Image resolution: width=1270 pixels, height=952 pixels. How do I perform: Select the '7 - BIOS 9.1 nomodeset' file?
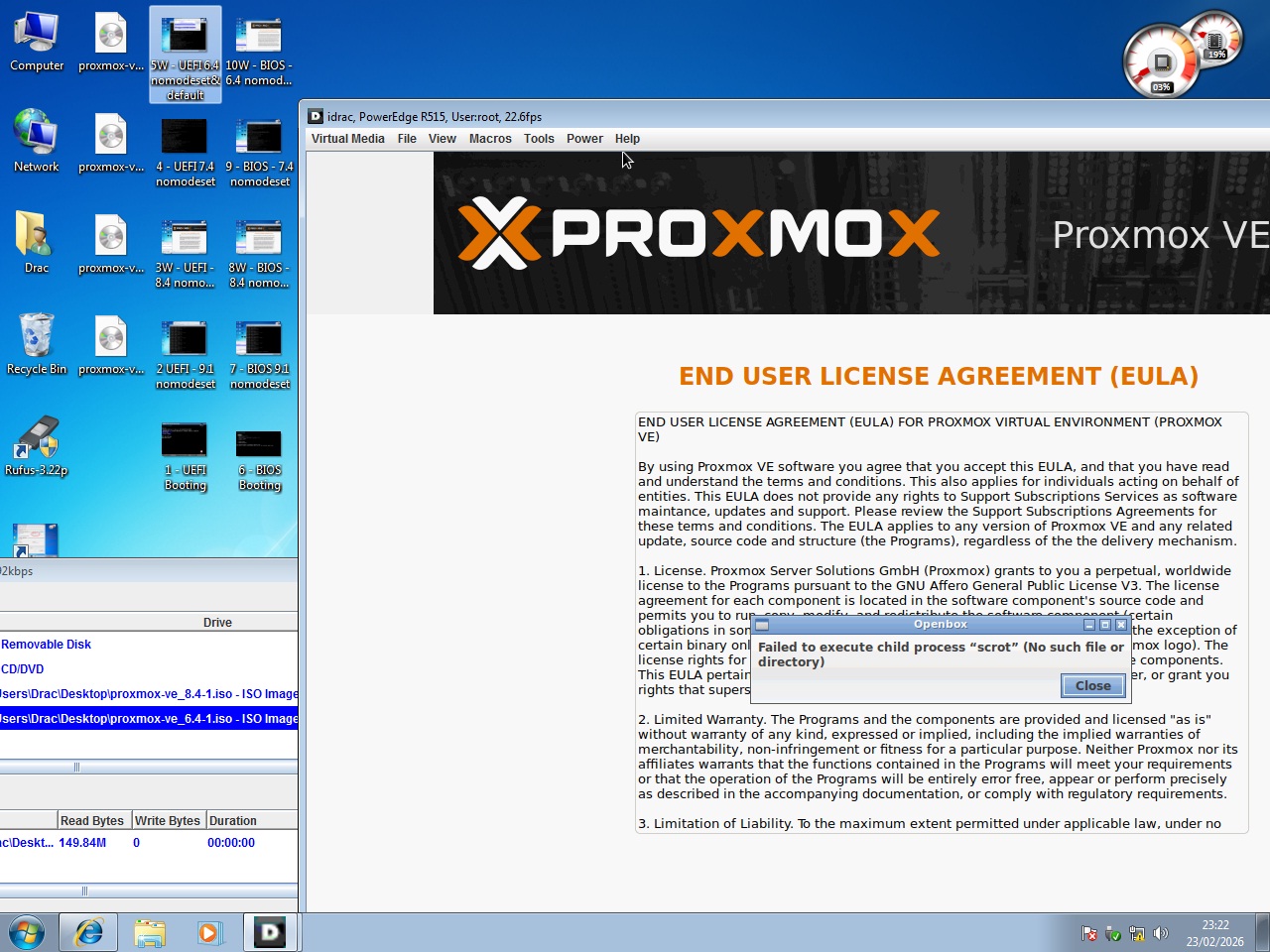tap(259, 354)
